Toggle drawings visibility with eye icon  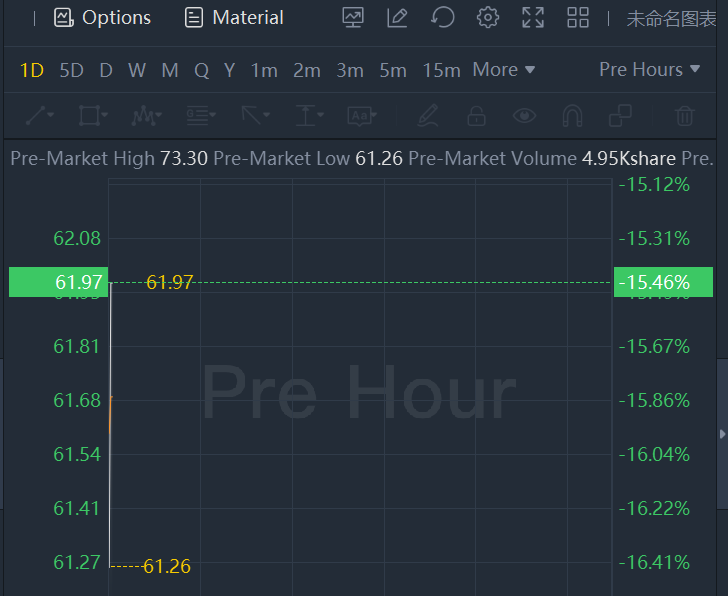click(524, 116)
